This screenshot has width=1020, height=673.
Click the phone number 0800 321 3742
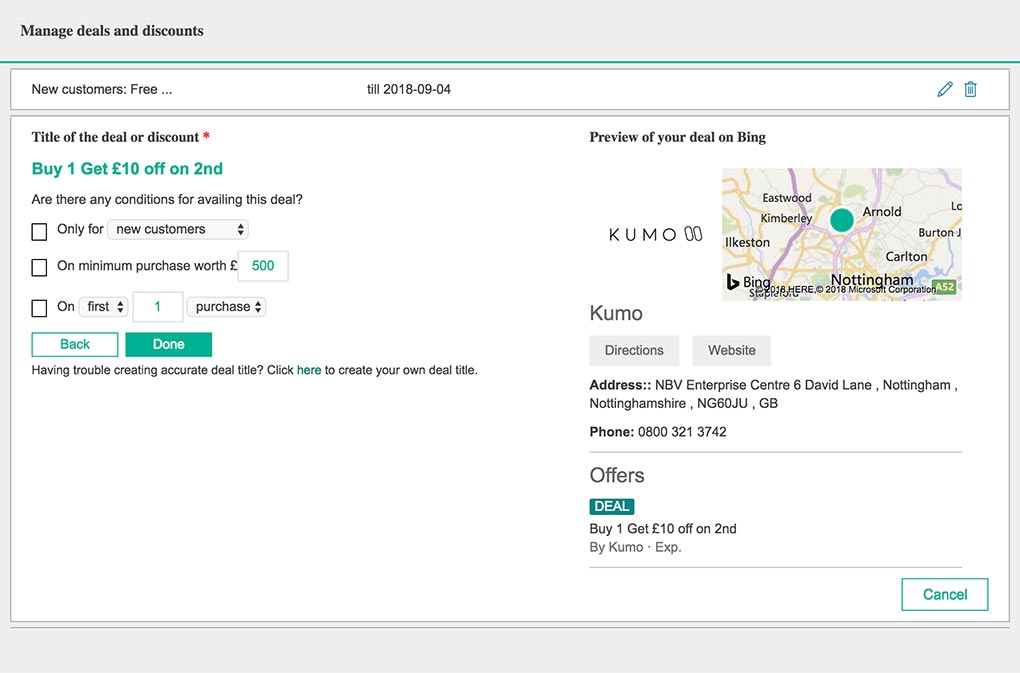[682, 432]
